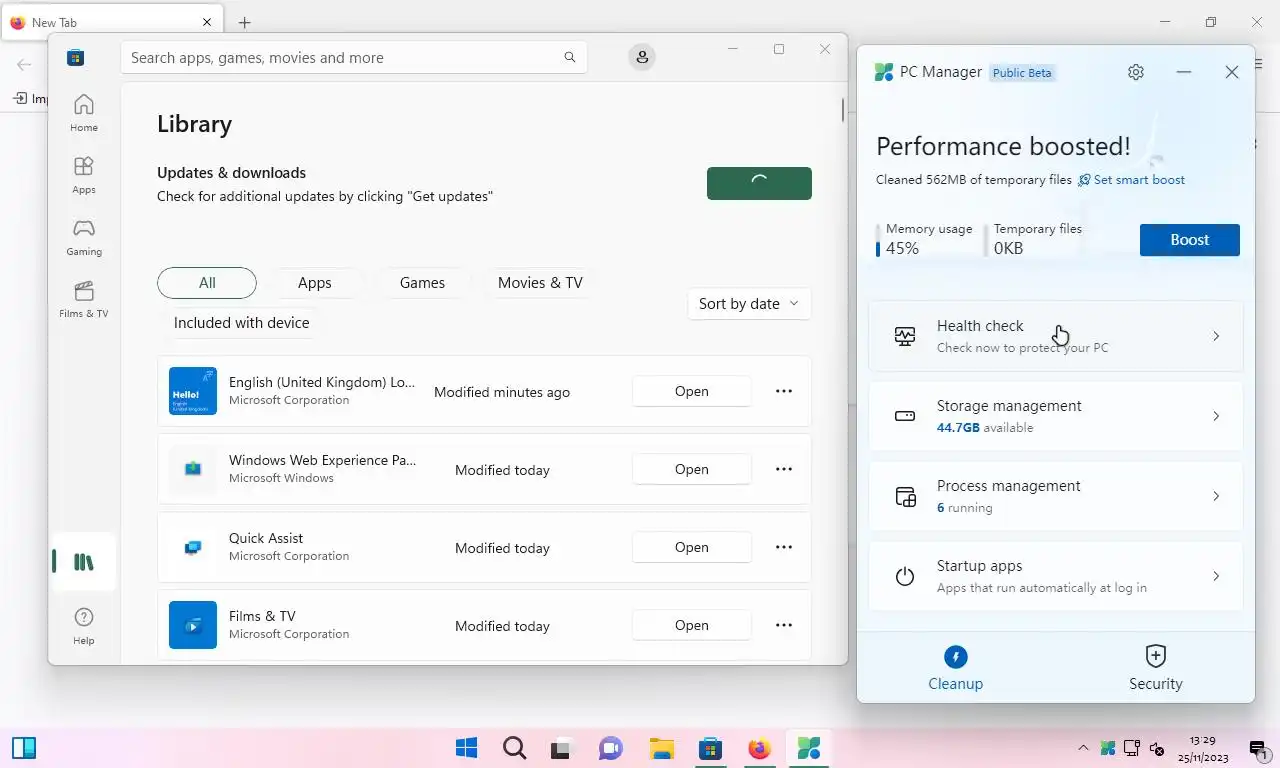Open more options for Quick Assist
1280x768 pixels.
tap(784, 547)
